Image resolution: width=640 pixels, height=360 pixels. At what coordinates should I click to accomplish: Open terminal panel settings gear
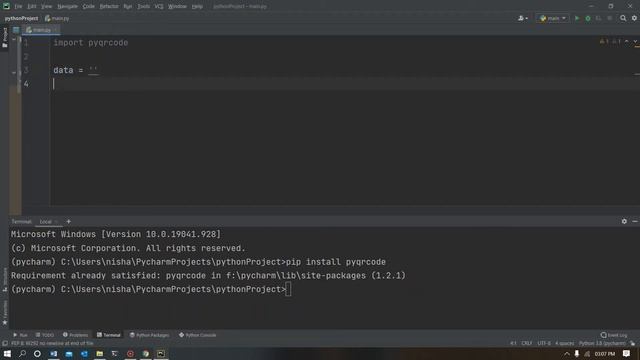(624, 221)
